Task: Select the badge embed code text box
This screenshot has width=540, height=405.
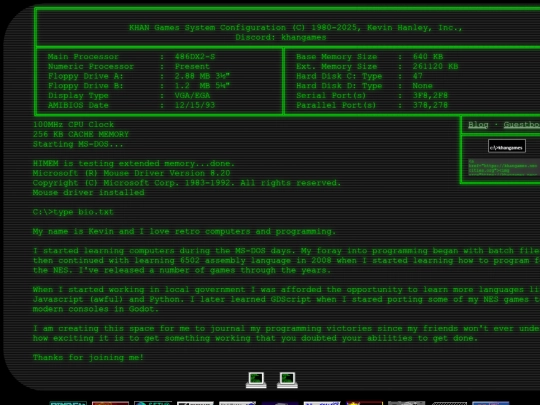Action: pyautogui.click(x=503, y=167)
